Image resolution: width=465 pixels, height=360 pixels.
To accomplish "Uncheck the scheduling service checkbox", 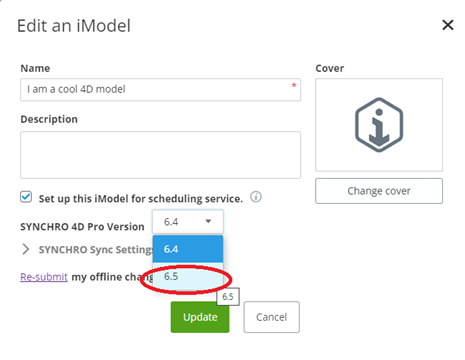I will [x=26, y=197].
